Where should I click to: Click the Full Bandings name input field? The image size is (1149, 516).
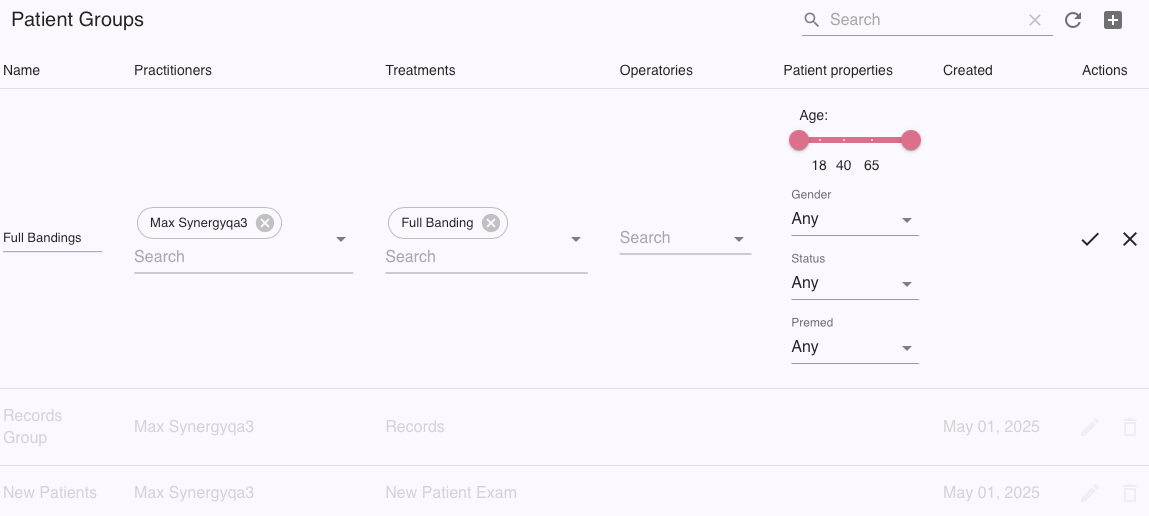click(x=52, y=238)
